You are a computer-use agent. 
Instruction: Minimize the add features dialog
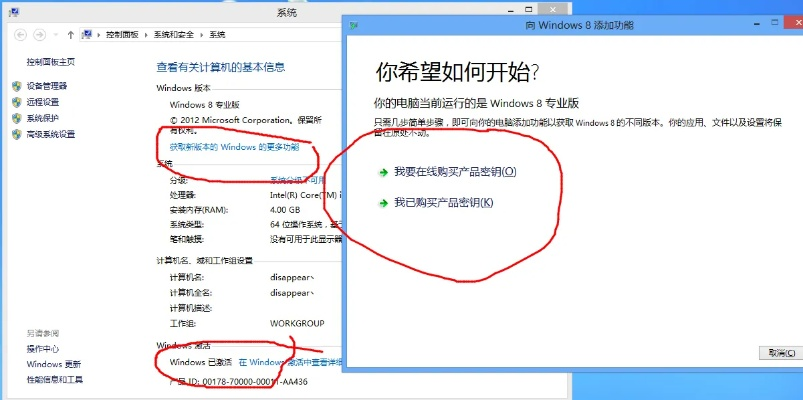click(x=759, y=24)
